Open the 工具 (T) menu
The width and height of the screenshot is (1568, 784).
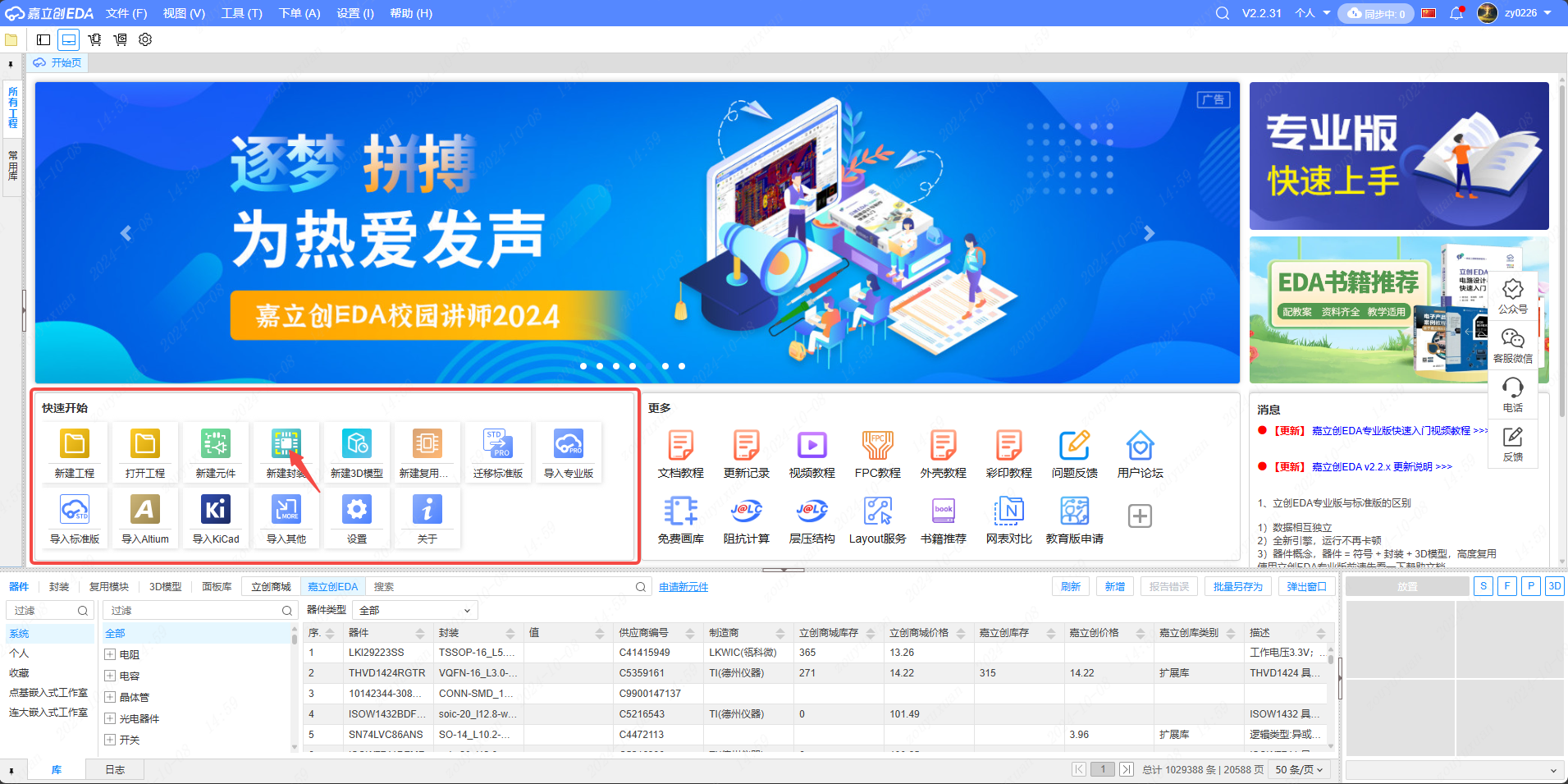coord(241,13)
